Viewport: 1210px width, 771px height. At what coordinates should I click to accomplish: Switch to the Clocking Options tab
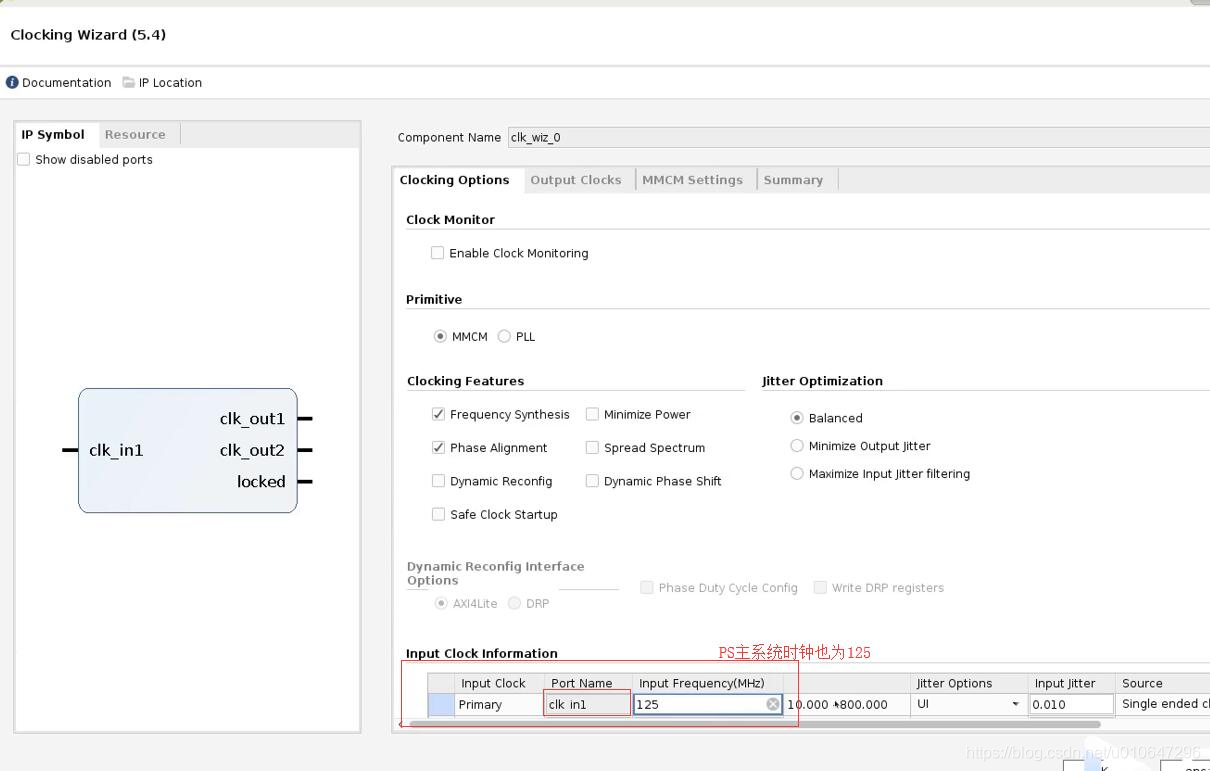455,180
